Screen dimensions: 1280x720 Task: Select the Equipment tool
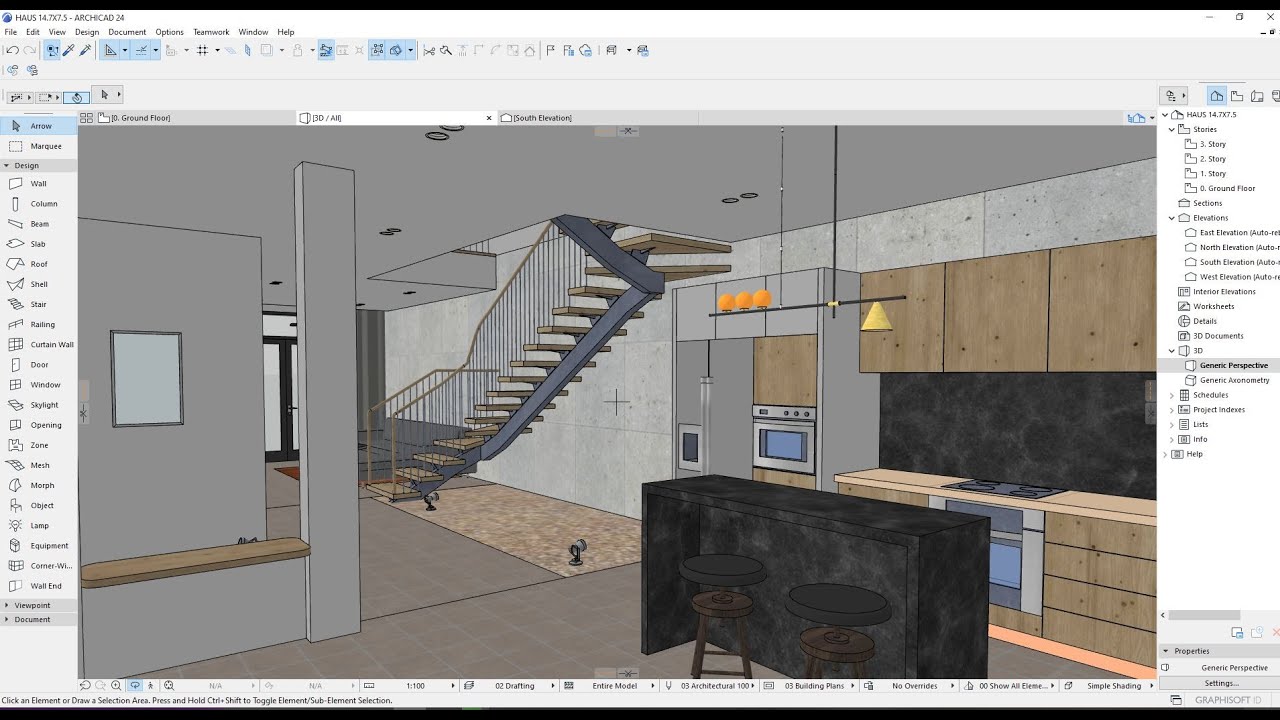pos(39,546)
